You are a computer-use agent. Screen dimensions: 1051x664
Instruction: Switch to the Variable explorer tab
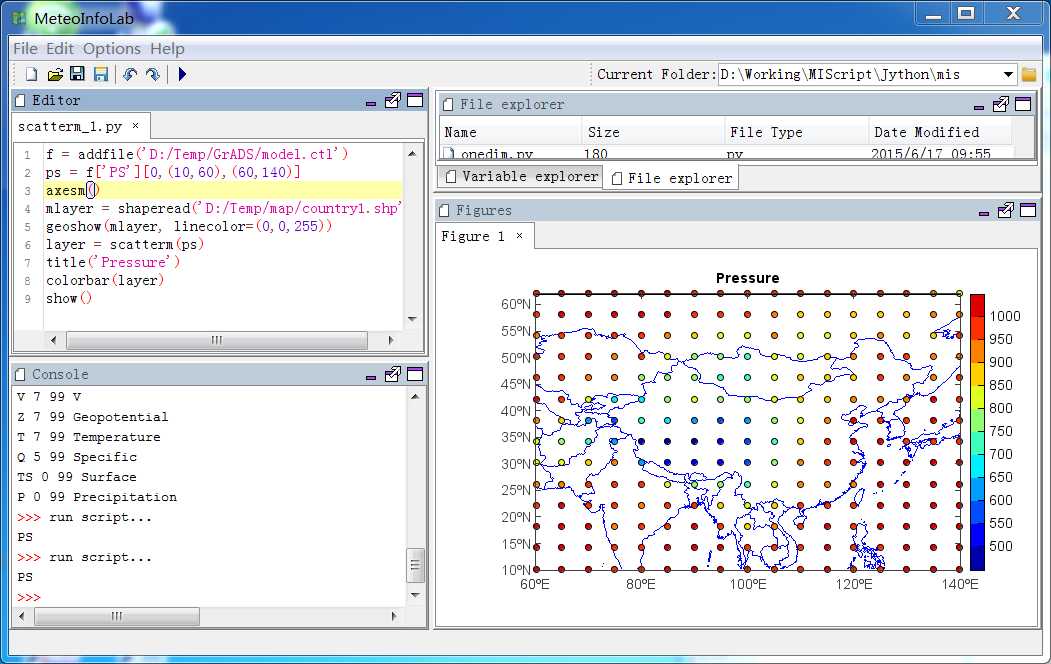pos(521,176)
